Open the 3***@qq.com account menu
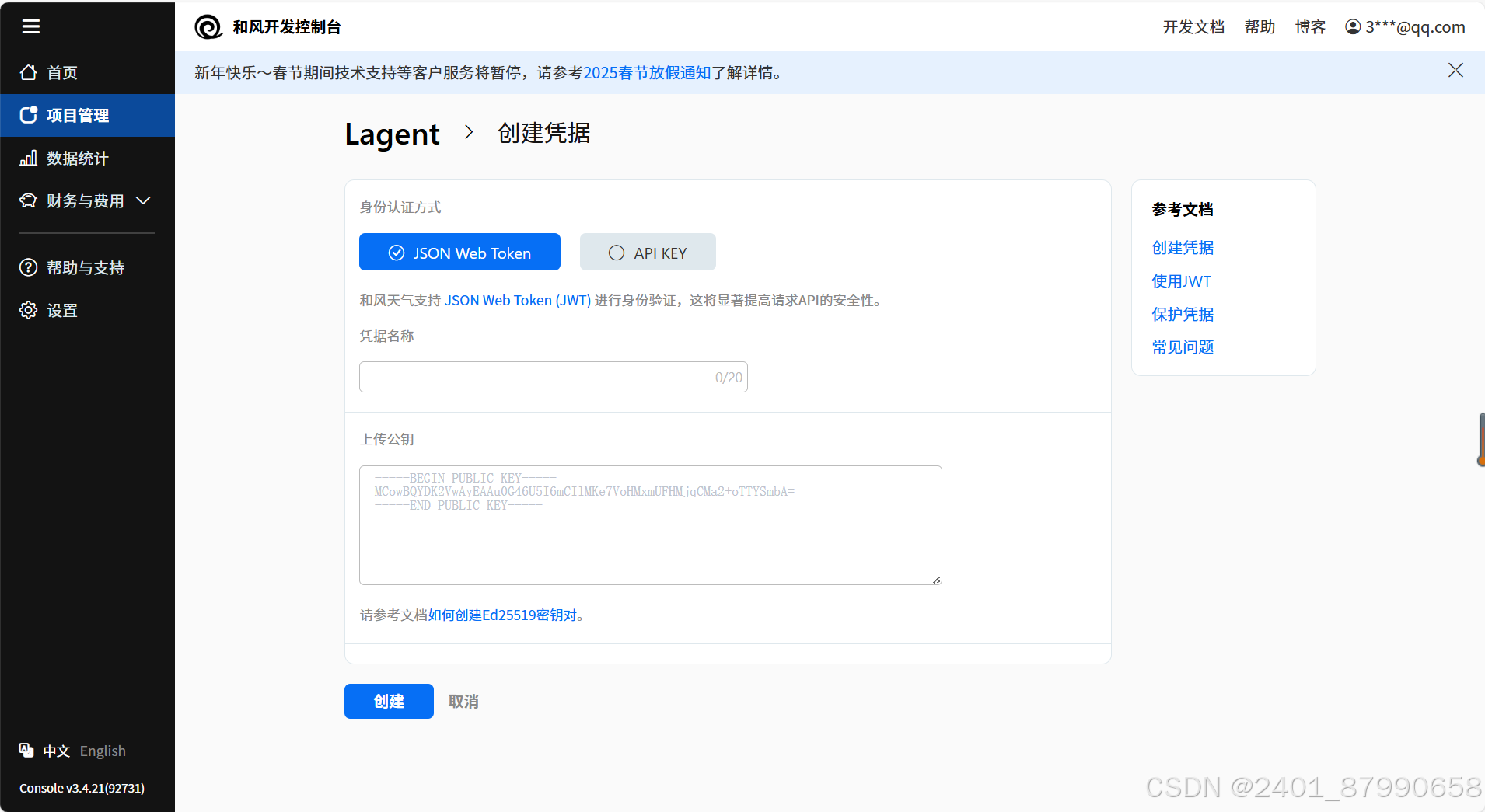 click(x=1405, y=27)
